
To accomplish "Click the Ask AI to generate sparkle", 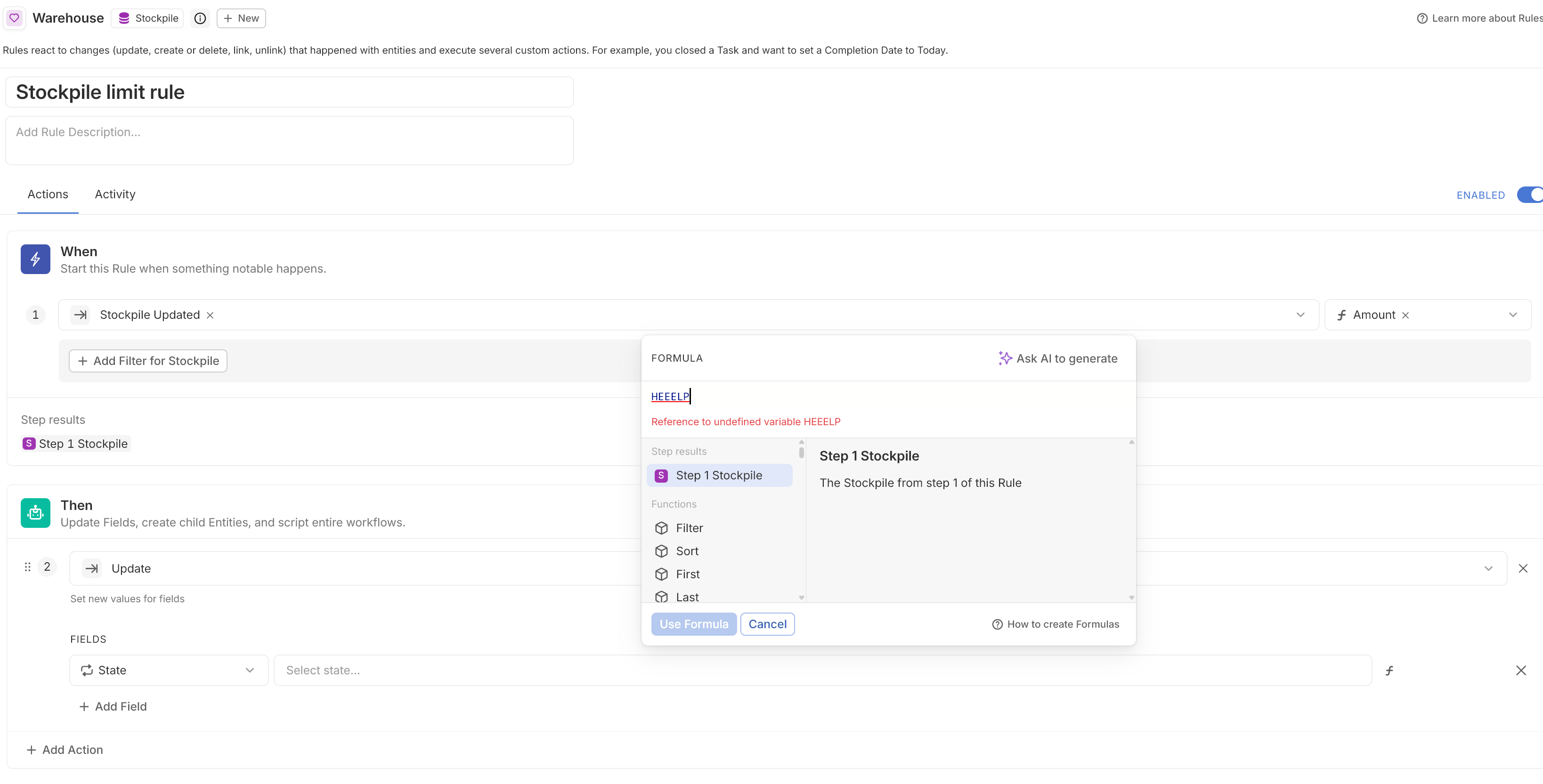I will [1005, 358].
